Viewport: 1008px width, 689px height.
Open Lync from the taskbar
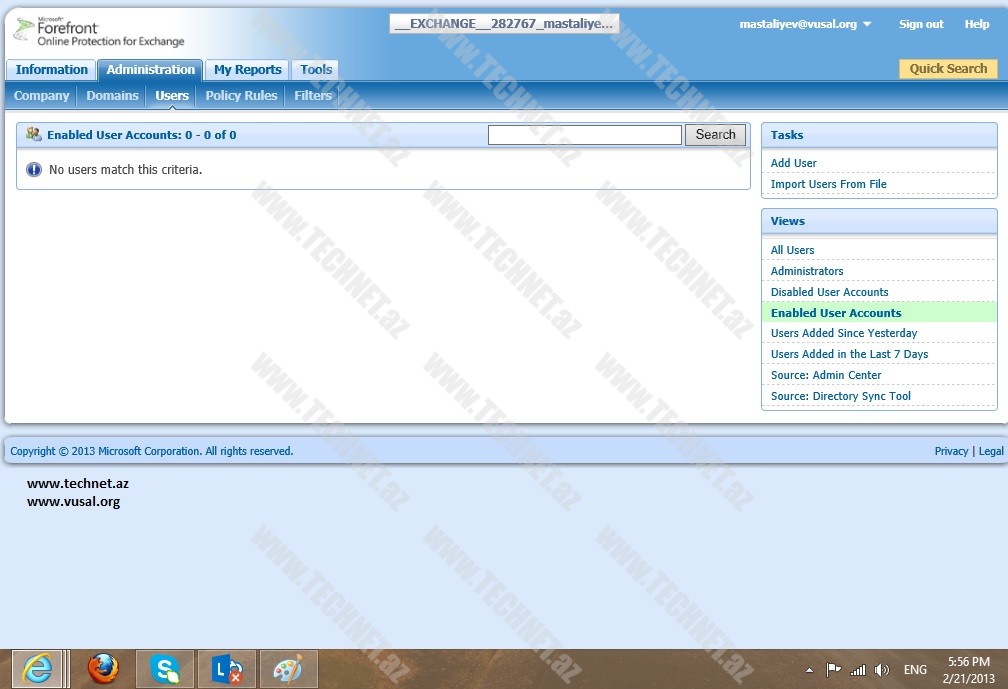pyautogui.click(x=227, y=668)
